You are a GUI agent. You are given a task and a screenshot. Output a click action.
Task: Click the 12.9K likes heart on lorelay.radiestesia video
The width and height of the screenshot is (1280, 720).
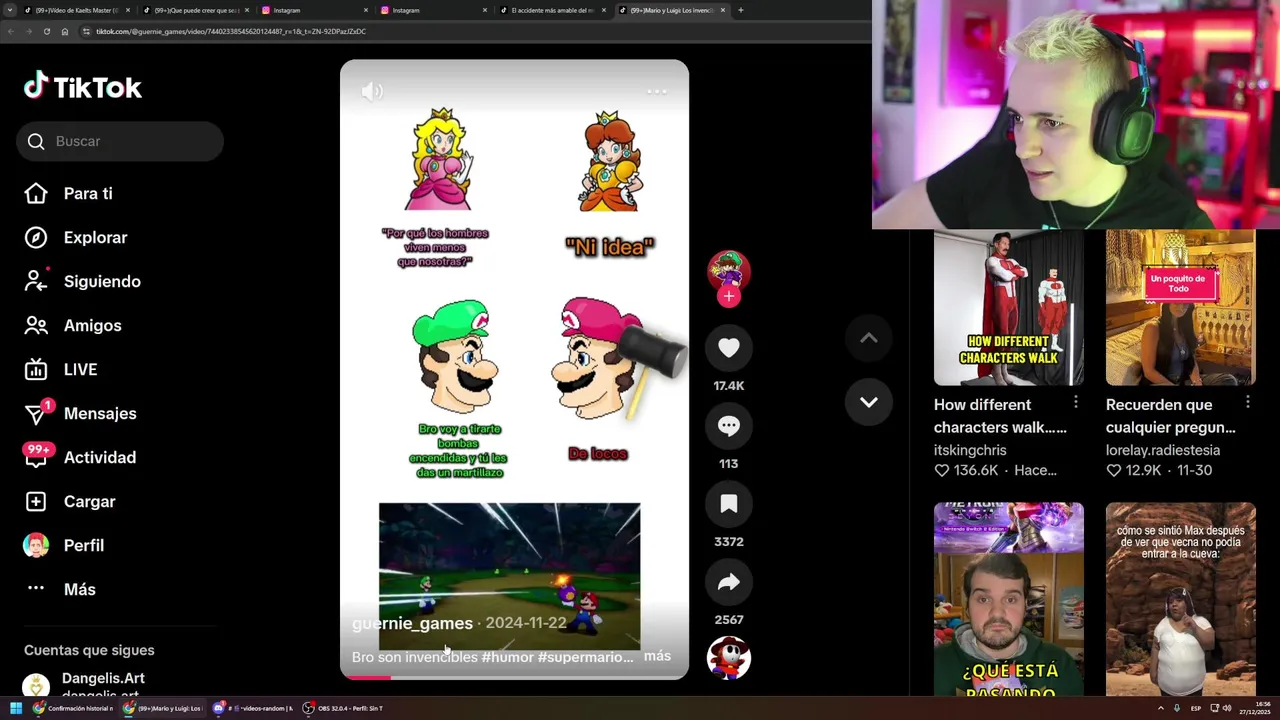[1113, 470]
